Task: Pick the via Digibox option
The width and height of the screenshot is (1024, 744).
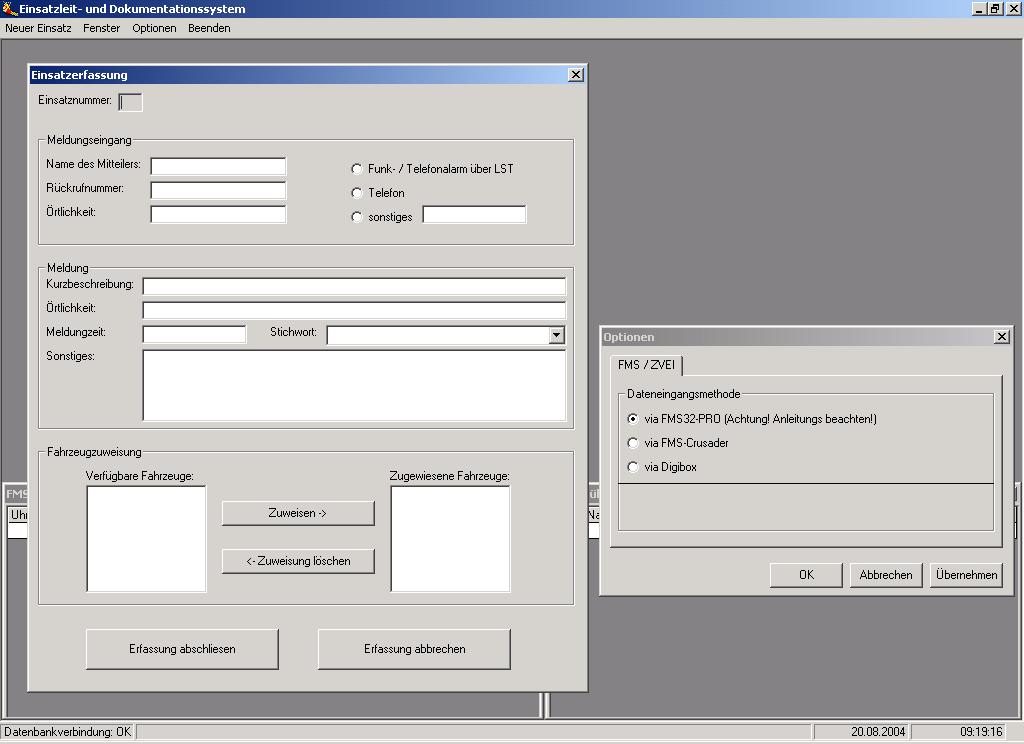Action: [x=633, y=467]
